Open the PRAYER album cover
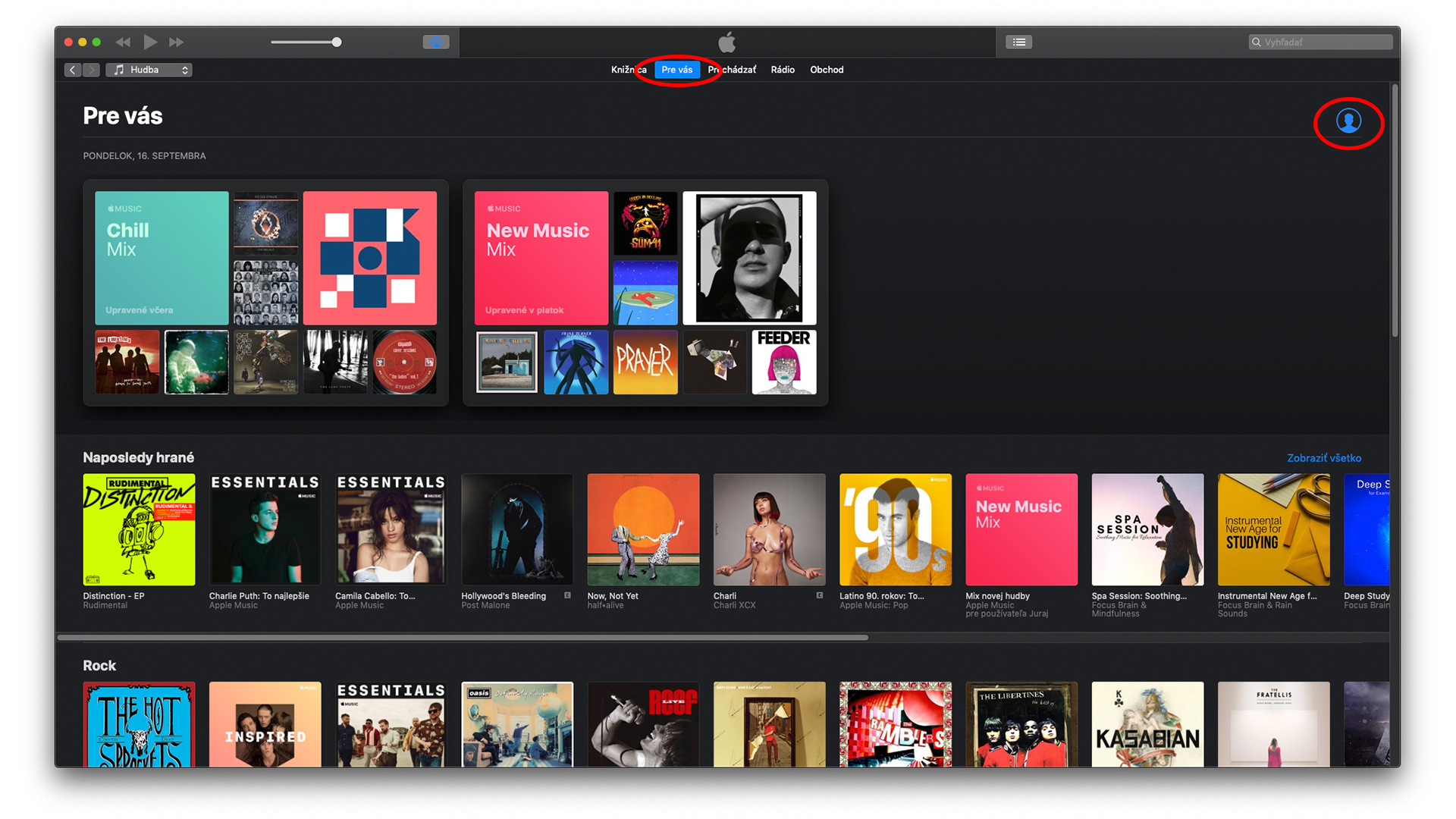Viewport: 1456px width, 819px height. [645, 362]
